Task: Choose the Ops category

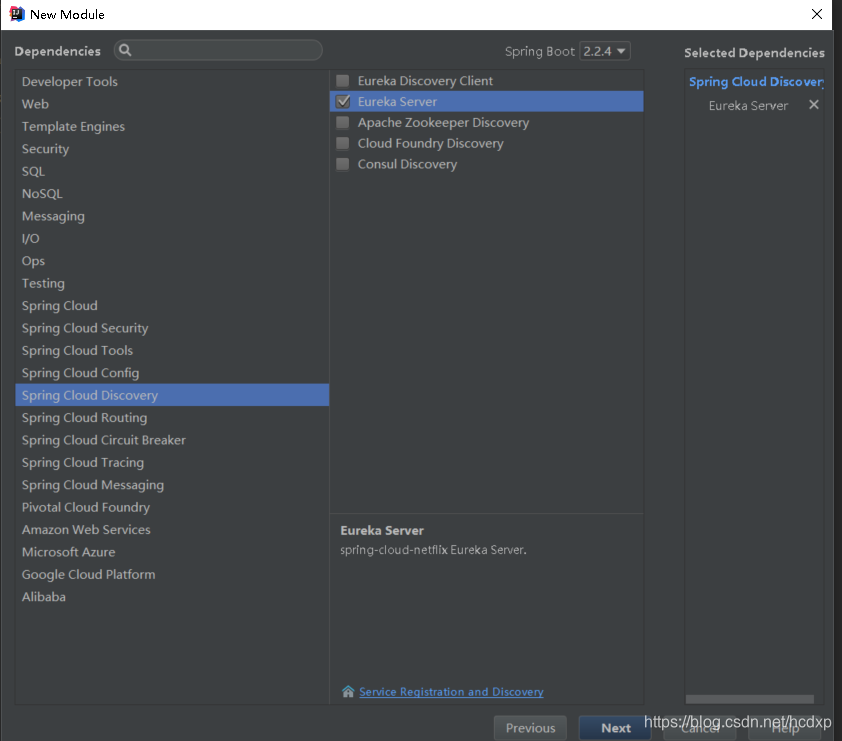Action: pos(172,261)
